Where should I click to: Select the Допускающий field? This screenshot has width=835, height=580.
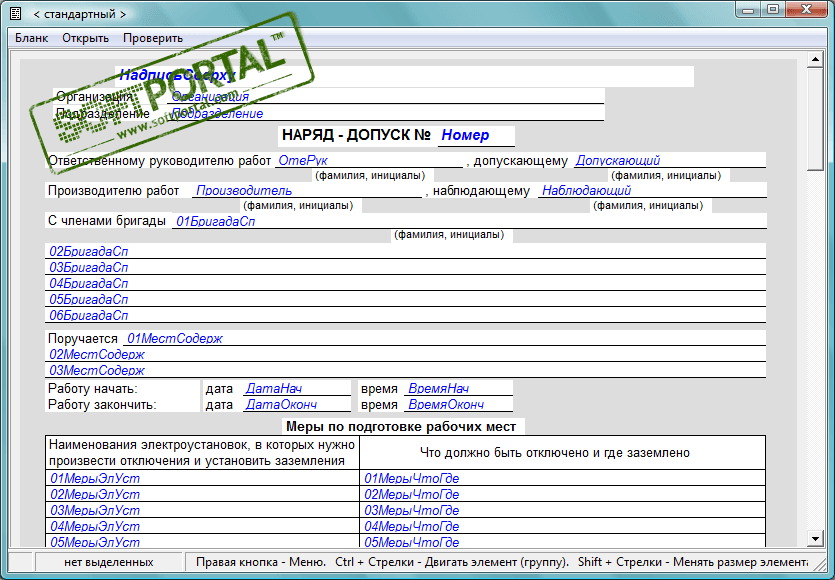(670, 160)
